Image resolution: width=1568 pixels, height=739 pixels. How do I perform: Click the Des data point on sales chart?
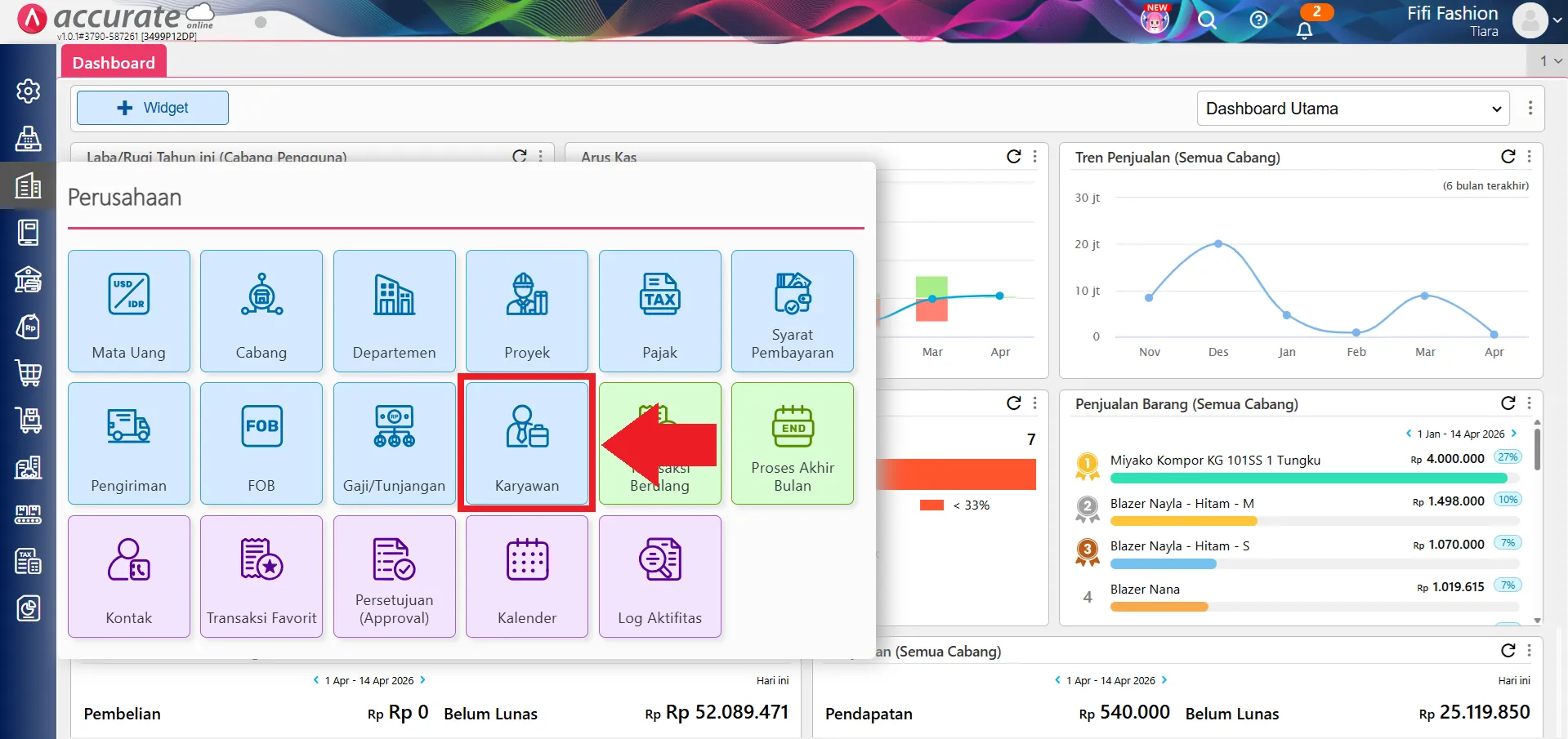[x=1218, y=243]
